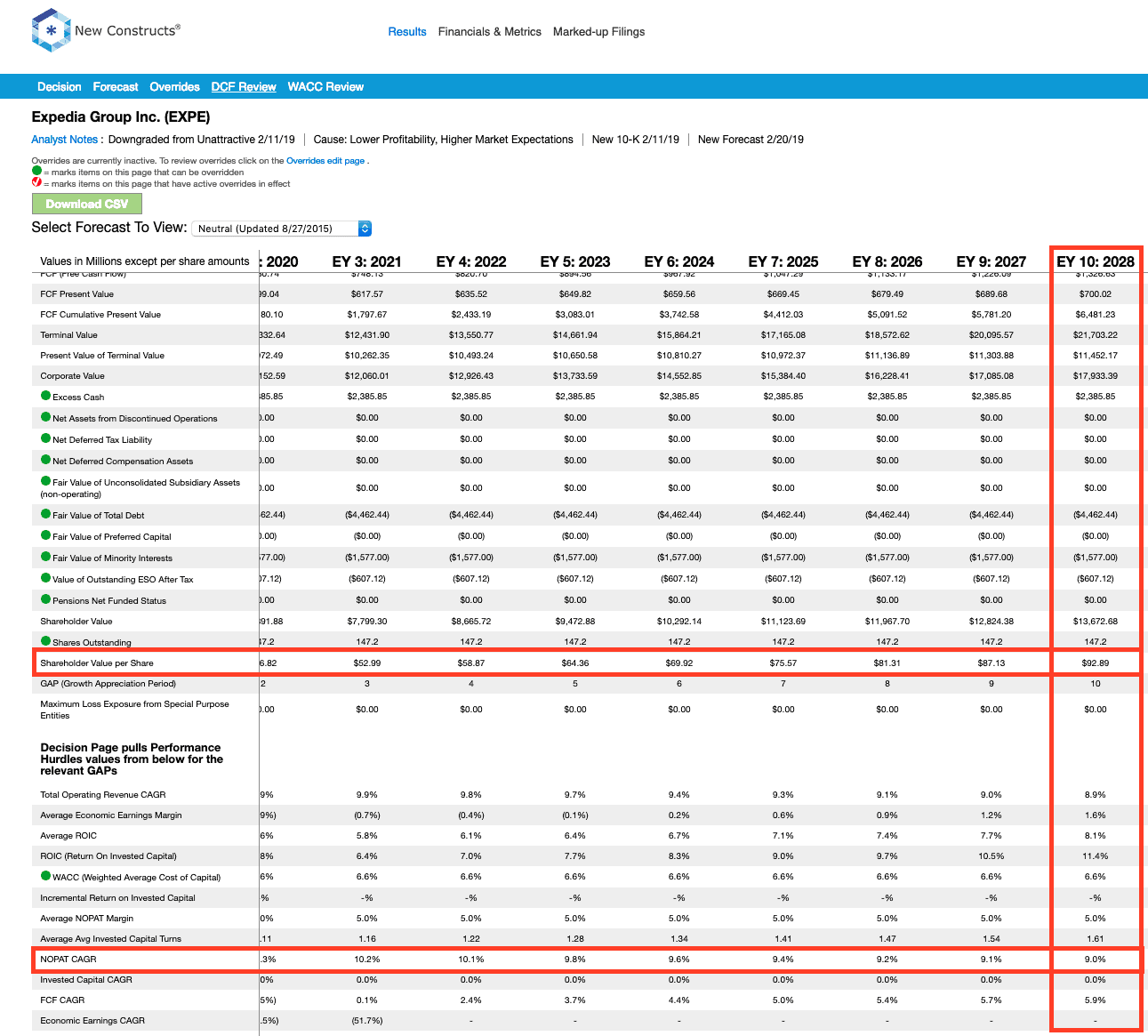Viewport: 1148px width, 1036px height.
Task: Click Maximum Loss Exposure from Special Purpose Entities
Action: point(134,709)
